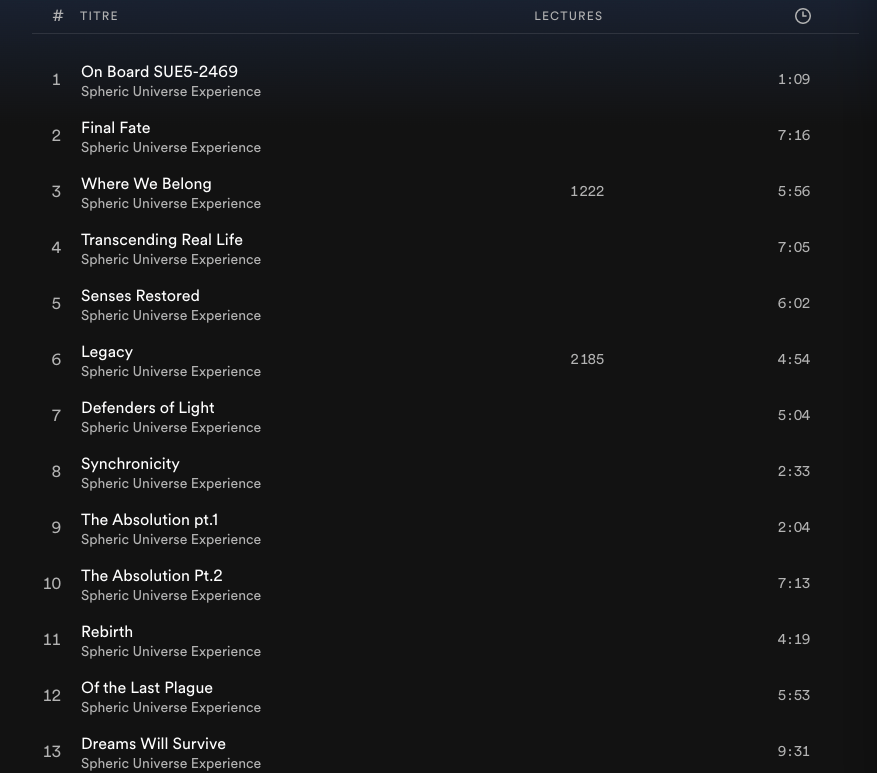This screenshot has width=877, height=773.
Task: Open artist link under Synchronicity
Action: pyautogui.click(x=171, y=483)
